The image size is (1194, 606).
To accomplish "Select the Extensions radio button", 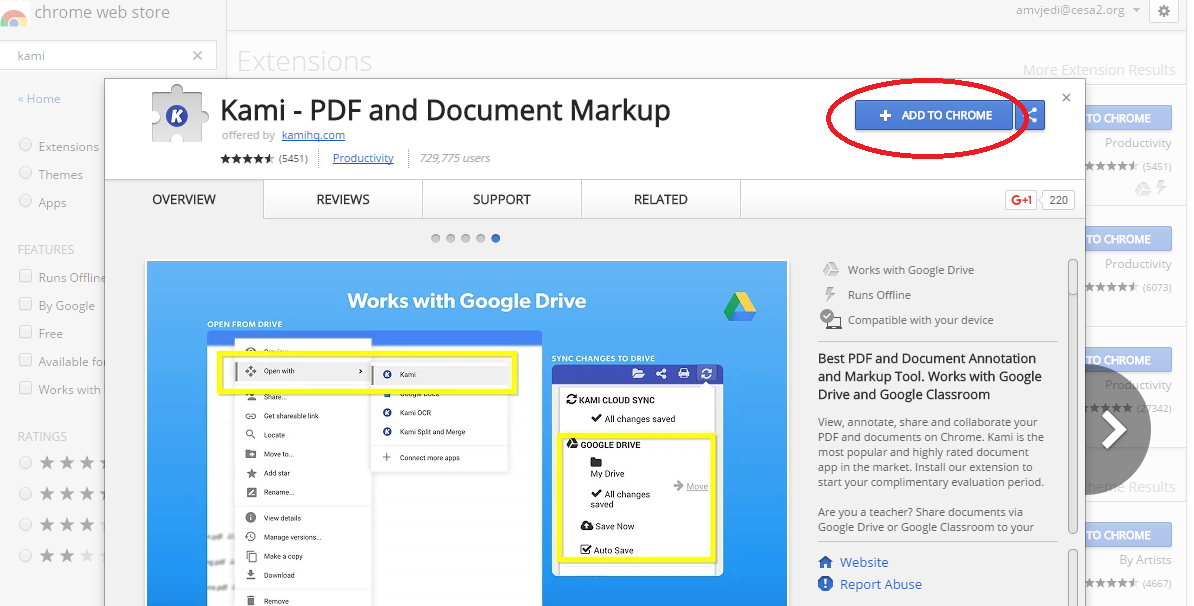I will coord(25,145).
